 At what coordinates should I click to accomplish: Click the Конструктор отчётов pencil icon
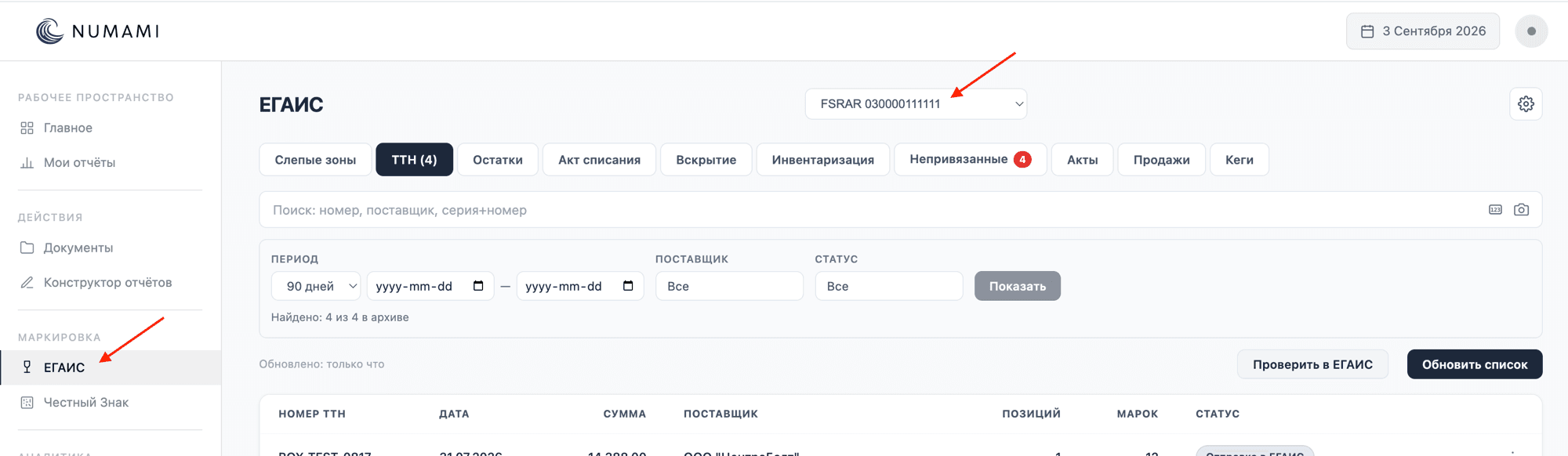click(x=27, y=283)
